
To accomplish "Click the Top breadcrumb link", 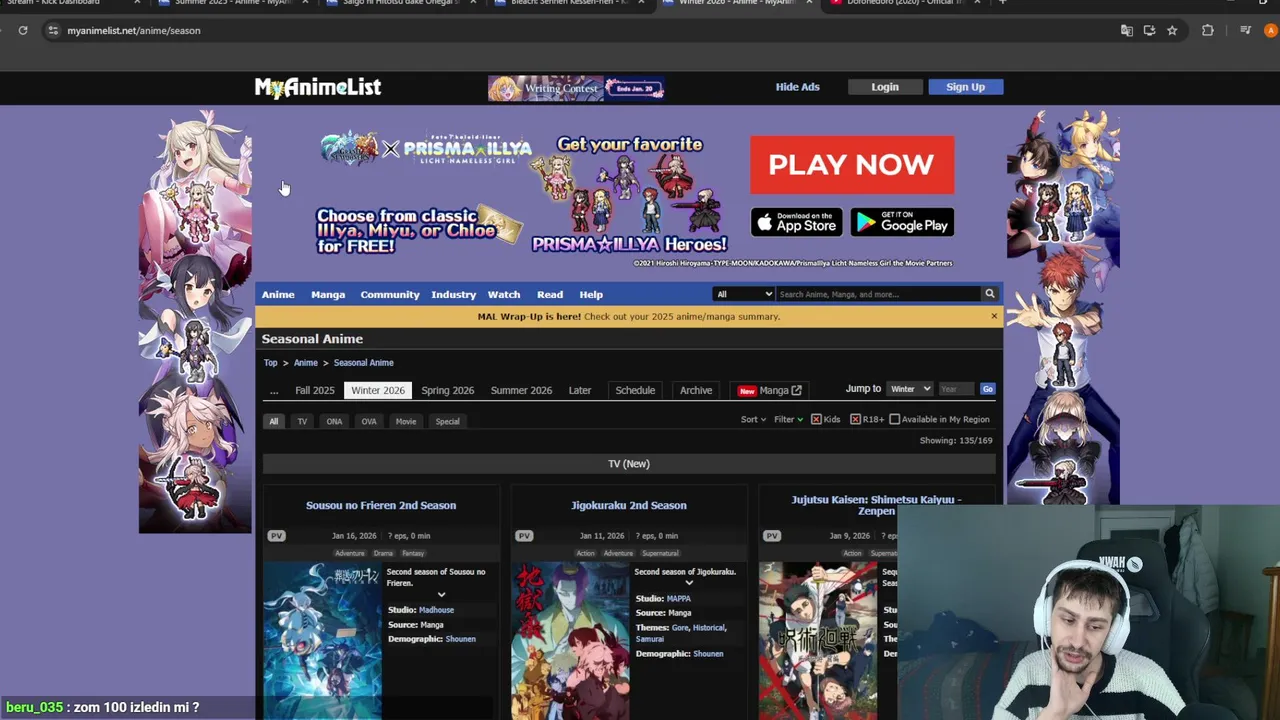I will [x=271, y=363].
